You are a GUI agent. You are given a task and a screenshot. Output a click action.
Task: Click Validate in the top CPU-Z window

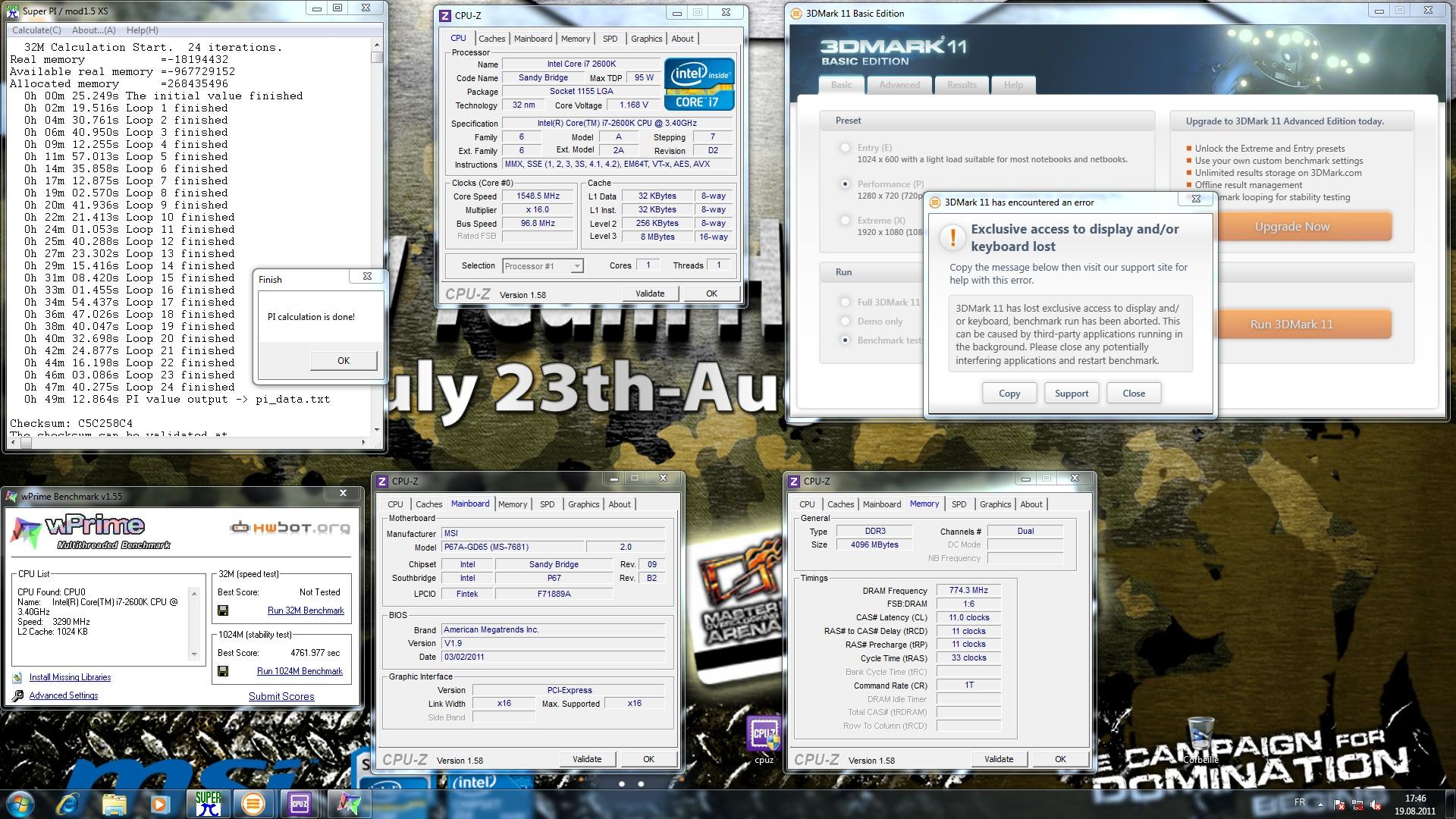point(650,293)
